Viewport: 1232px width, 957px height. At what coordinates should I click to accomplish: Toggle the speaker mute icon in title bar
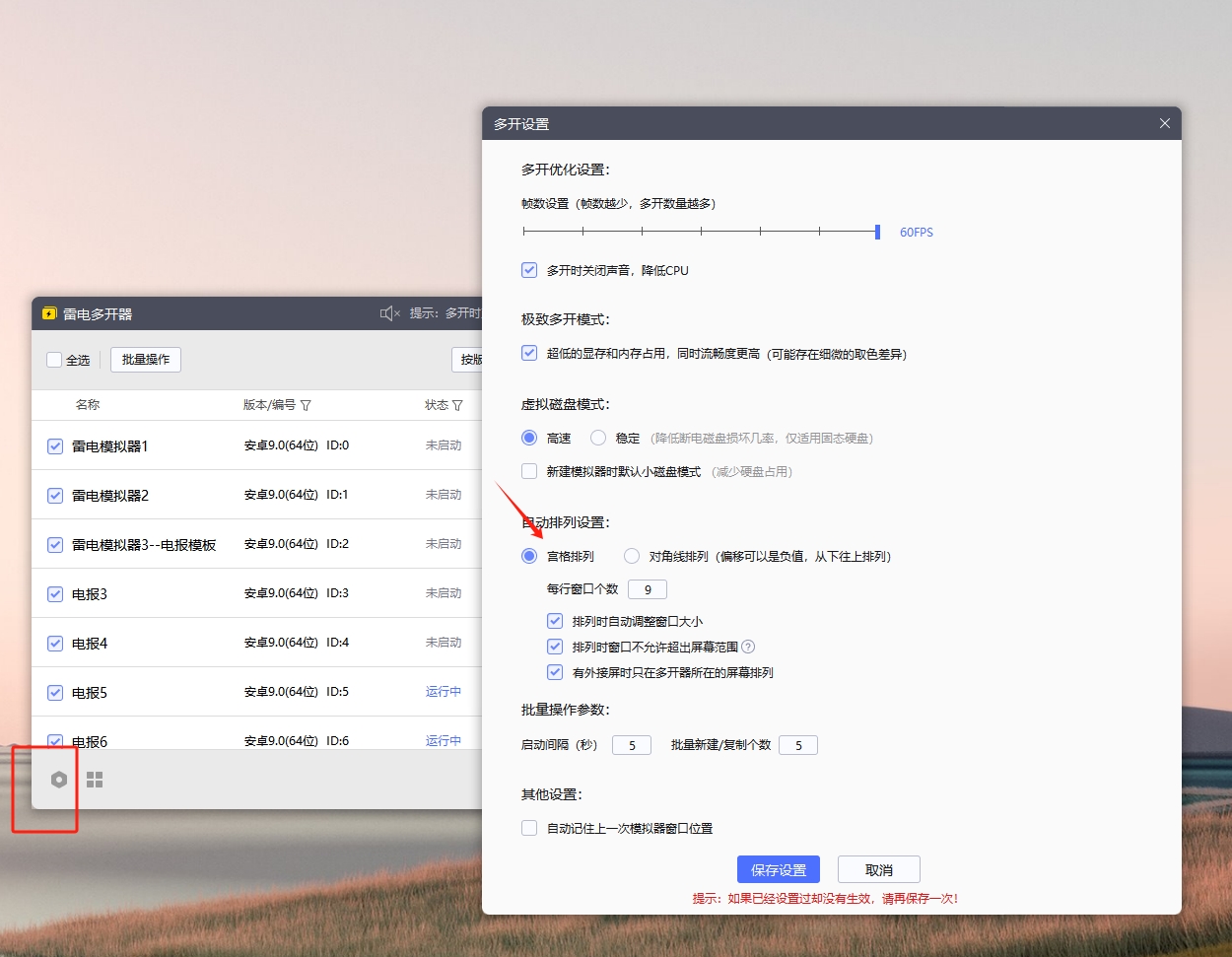pyautogui.click(x=389, y=313)
